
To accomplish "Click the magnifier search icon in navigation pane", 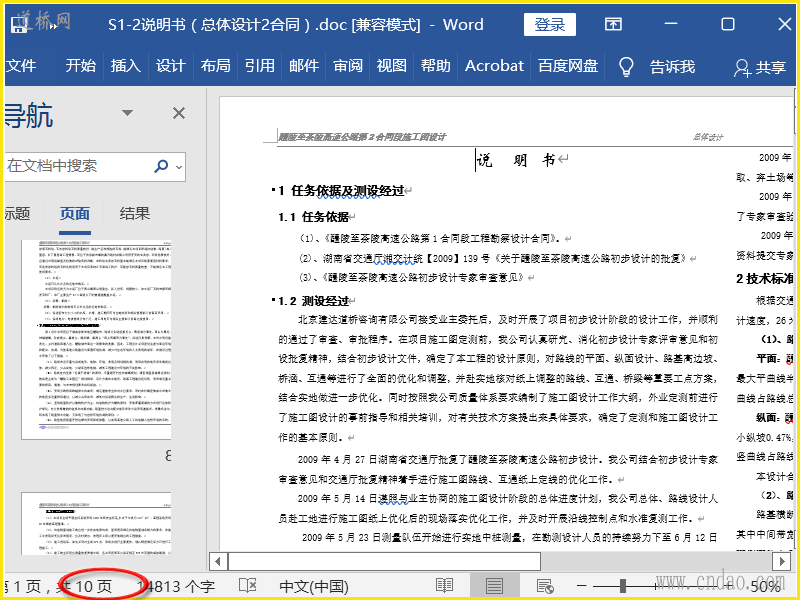I will click(161, 166).
